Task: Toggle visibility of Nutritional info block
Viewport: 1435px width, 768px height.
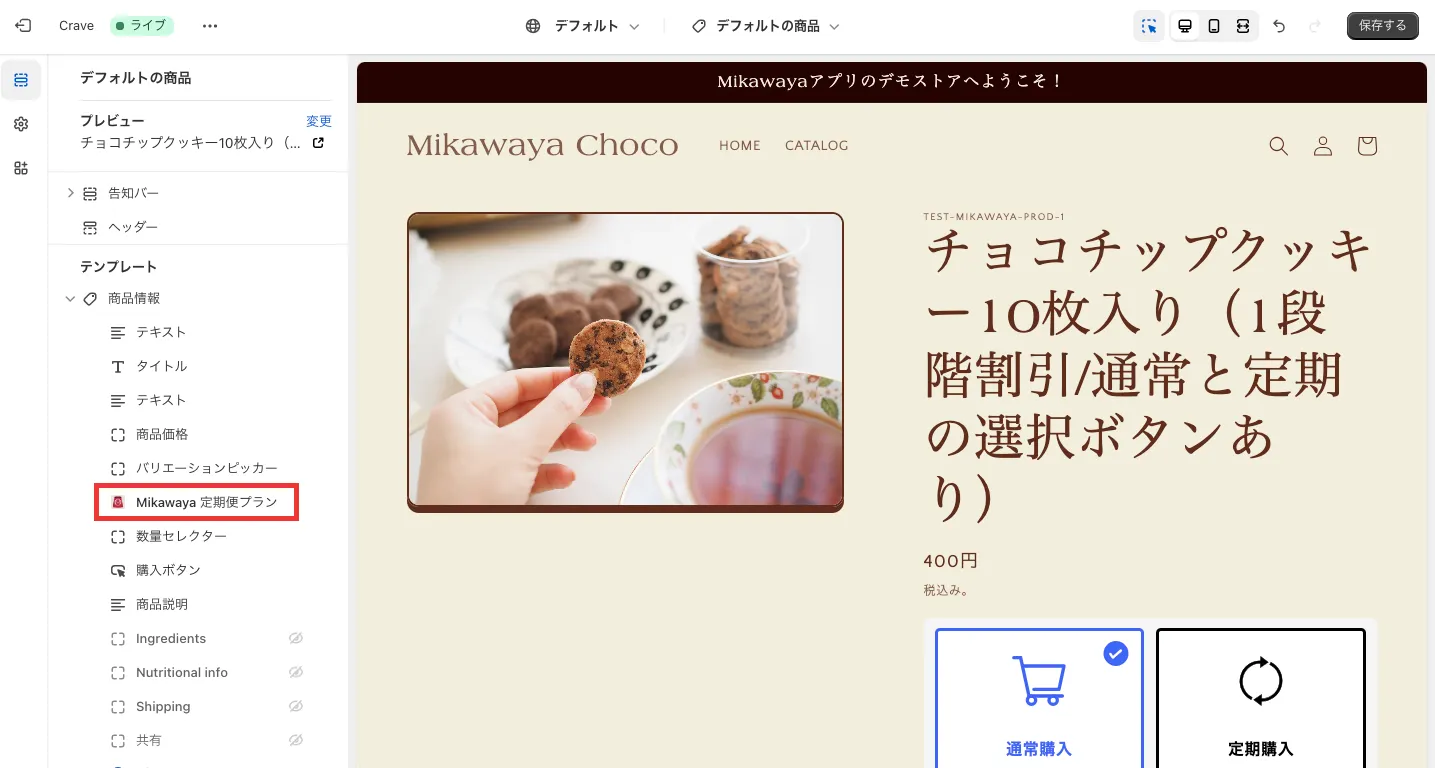Action: 296,672
